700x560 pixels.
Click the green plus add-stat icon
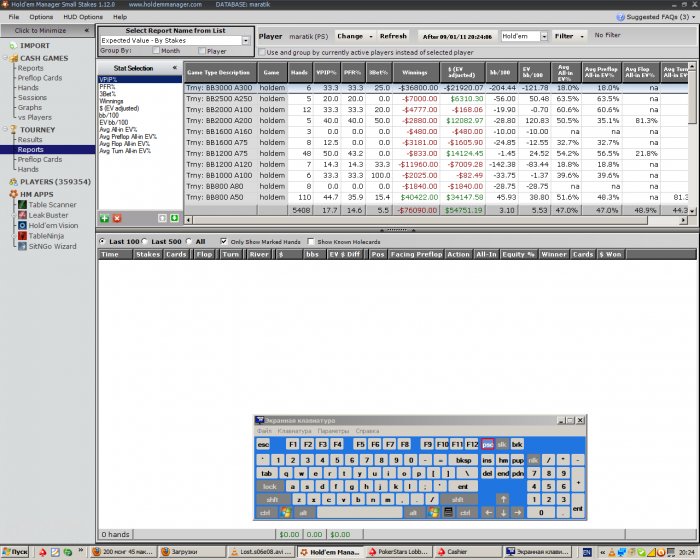pyautogui.click(x=104, y=218)
